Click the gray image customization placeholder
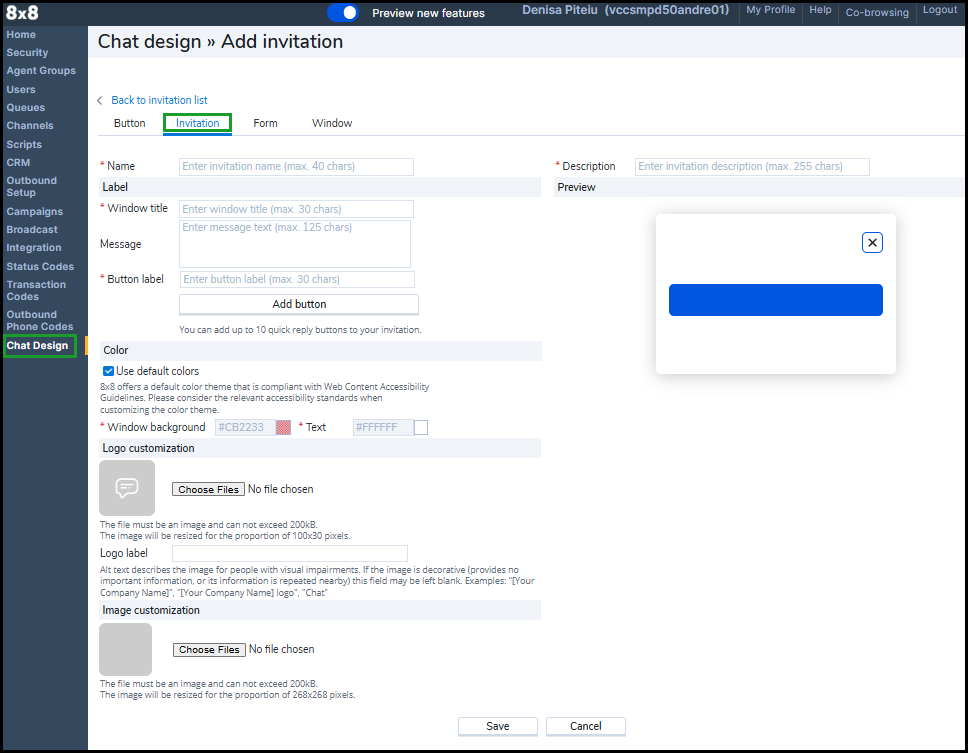This screenshot has height=753, width=968. [x=126, y=649]
